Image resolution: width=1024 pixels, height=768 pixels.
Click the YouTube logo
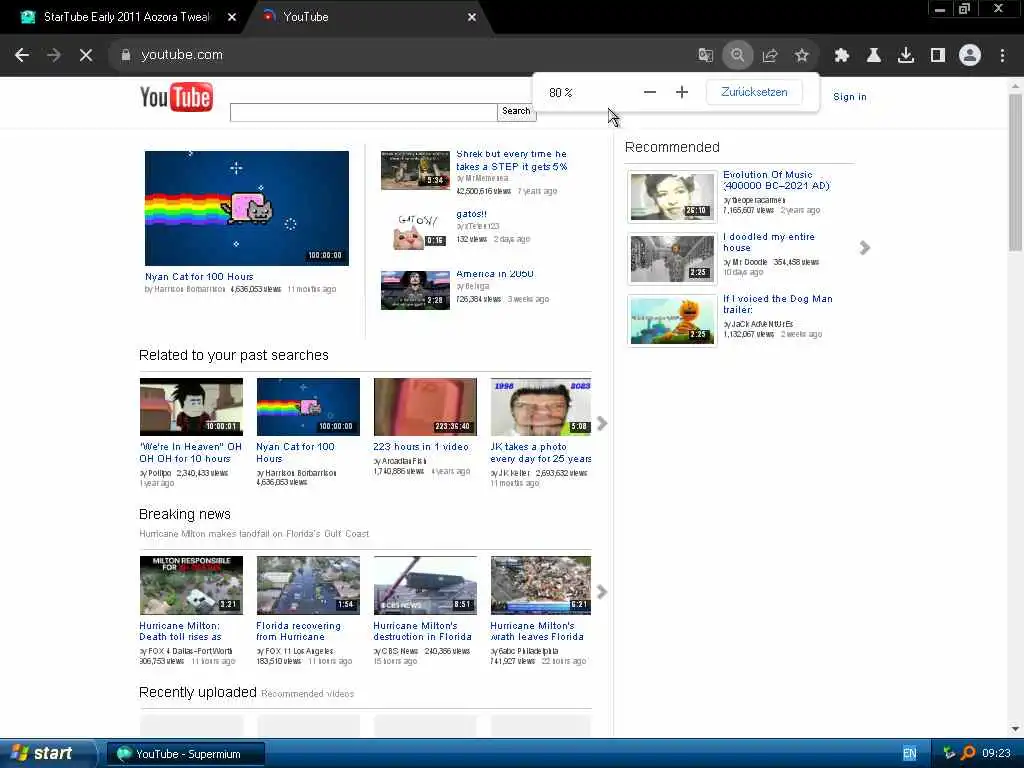pos(176,97)
